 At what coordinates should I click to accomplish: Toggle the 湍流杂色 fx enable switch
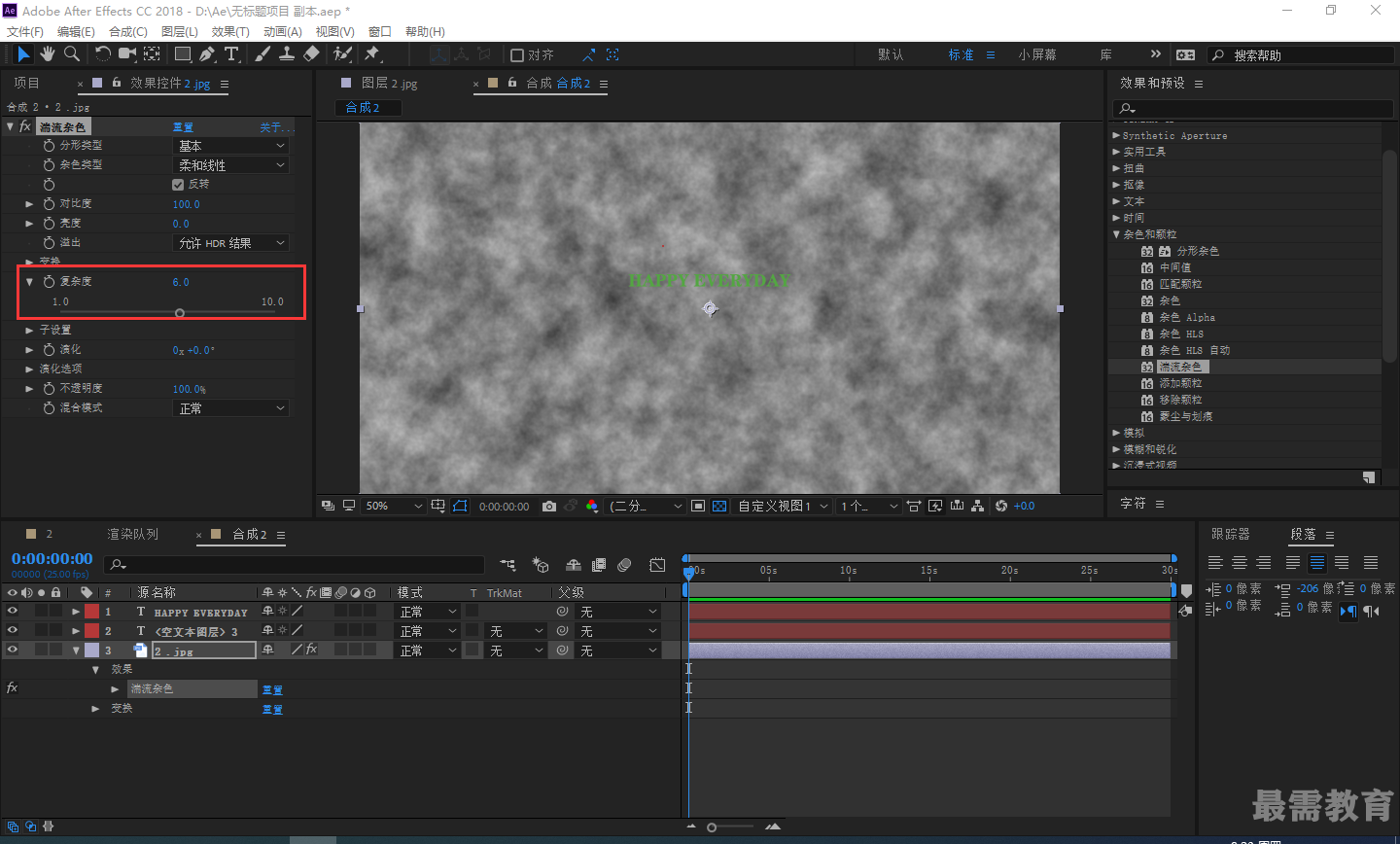click(x=25, y=126)
